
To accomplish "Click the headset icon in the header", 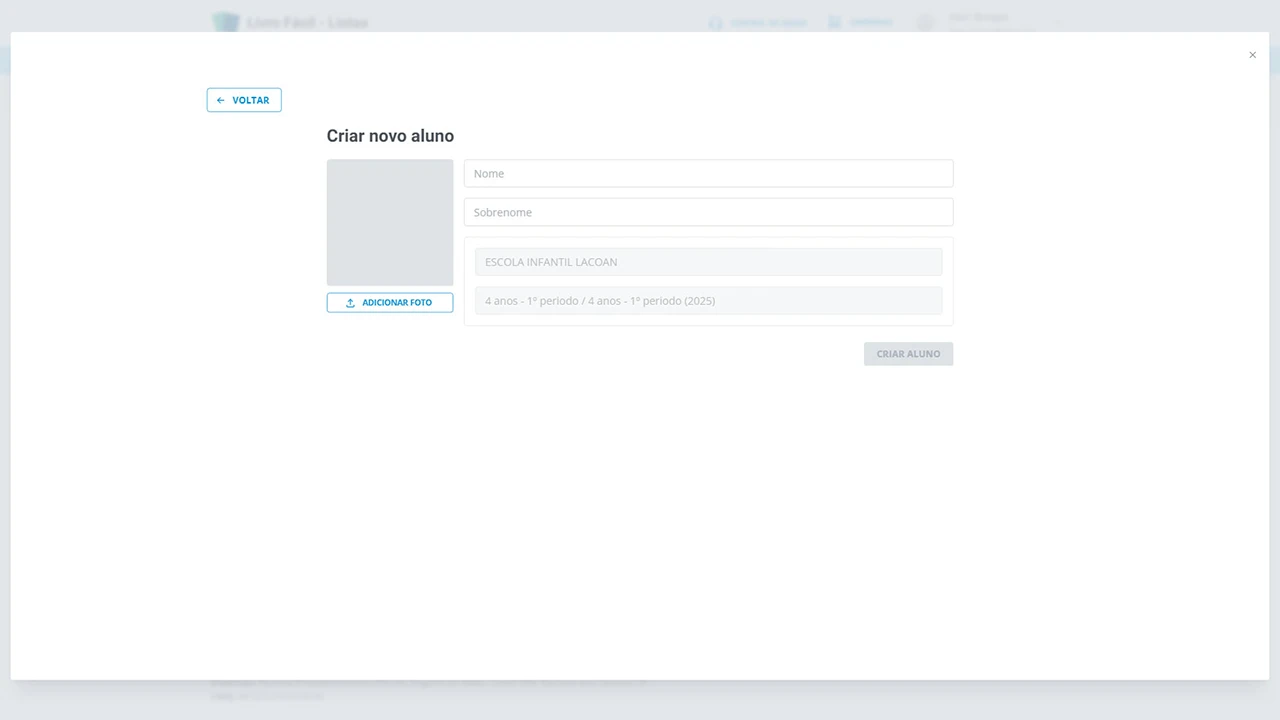I will click(x=715, y=23).
